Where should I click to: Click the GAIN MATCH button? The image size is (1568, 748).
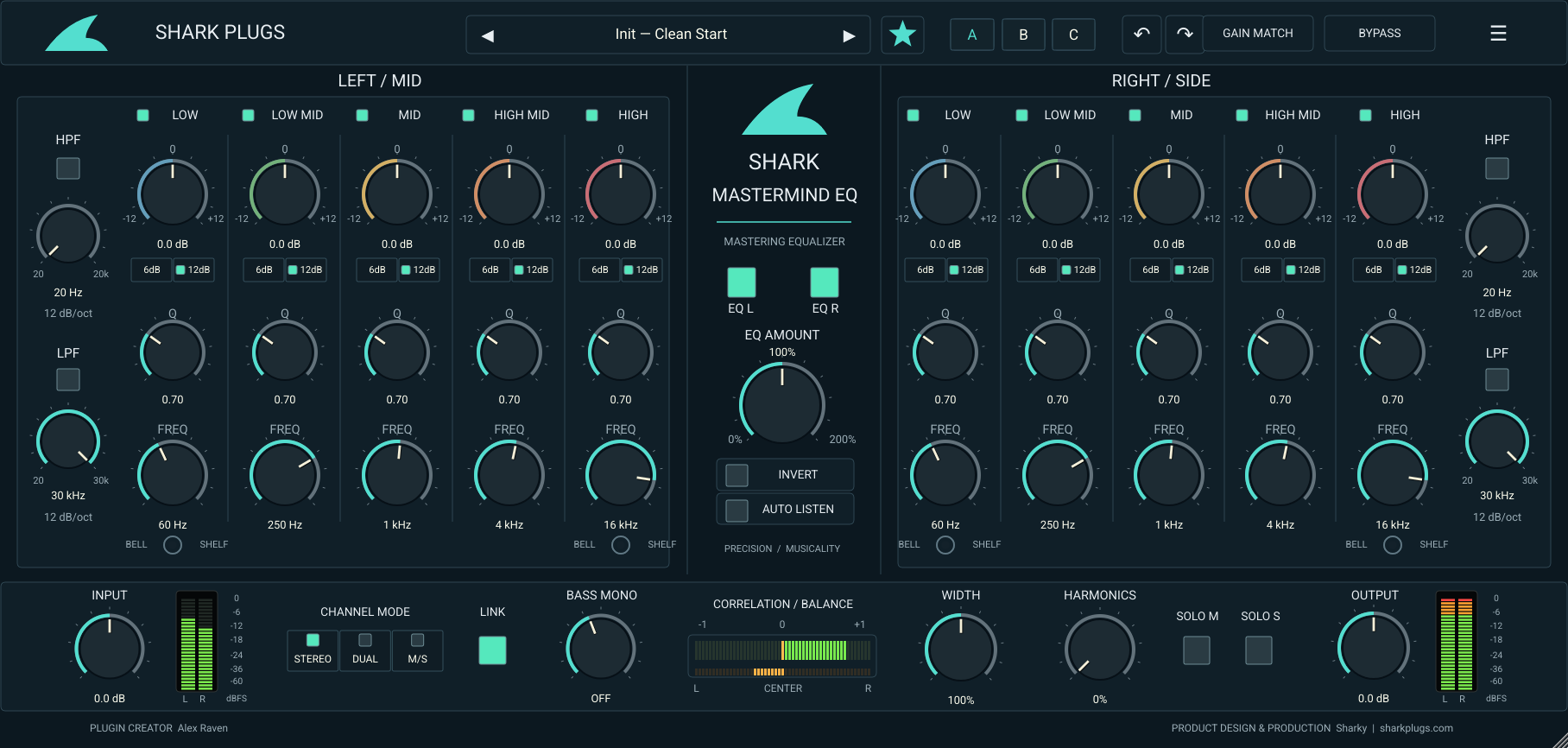1258,33
